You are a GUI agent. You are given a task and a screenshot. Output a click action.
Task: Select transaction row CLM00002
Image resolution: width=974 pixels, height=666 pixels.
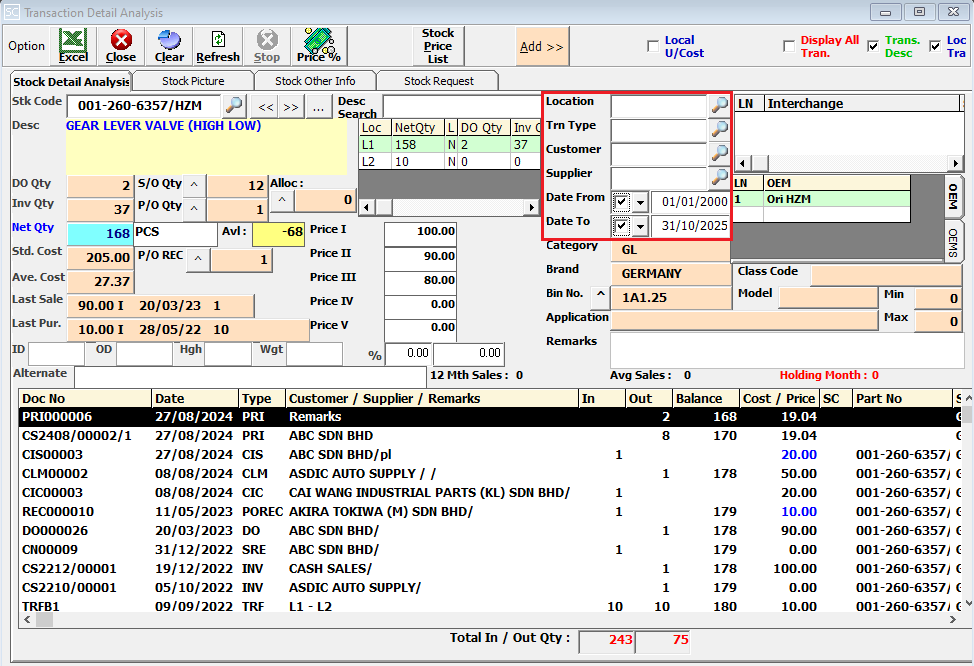pyautogui.click(x=491, y=473)
